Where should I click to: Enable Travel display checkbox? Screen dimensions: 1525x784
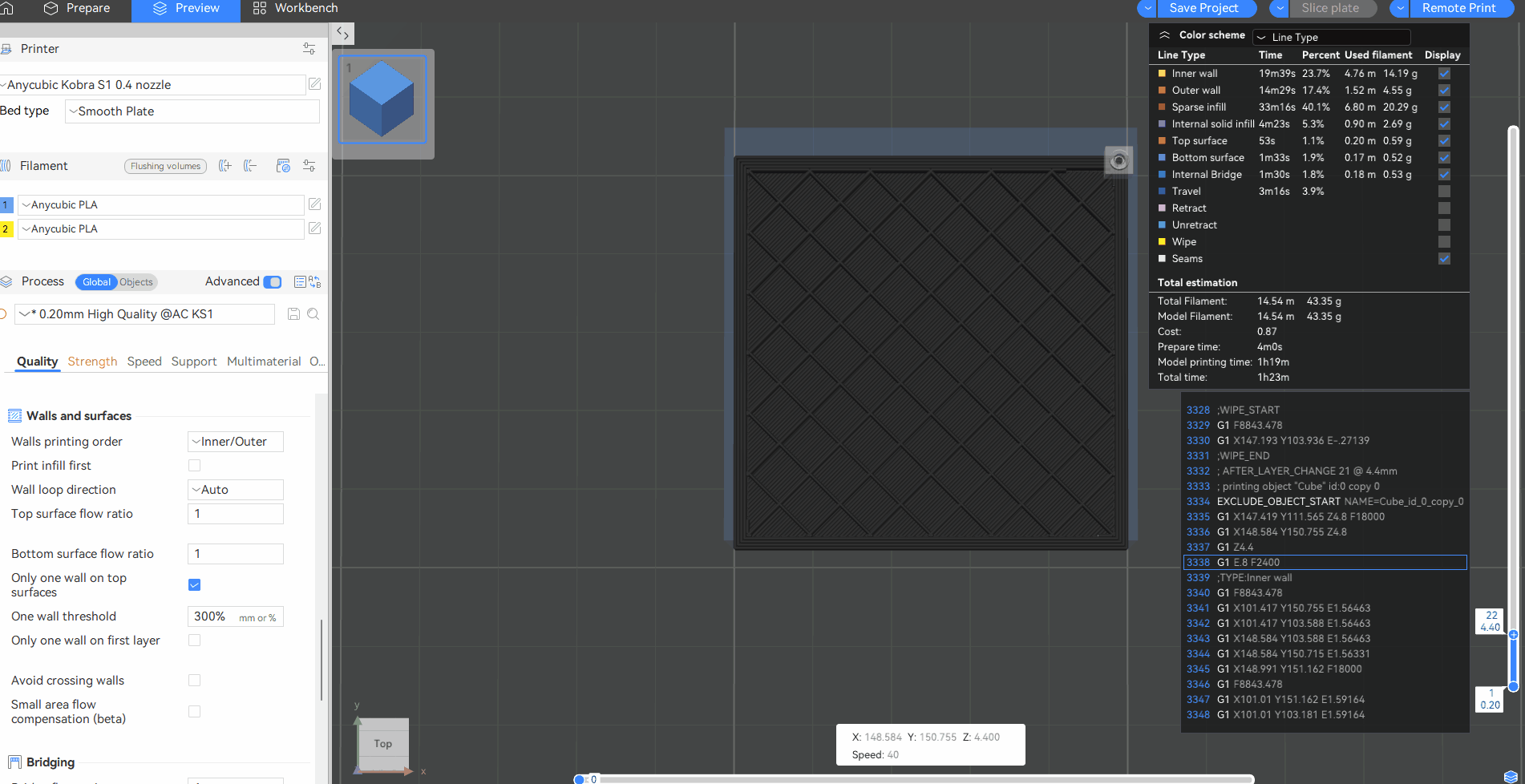click(1444, 192)
